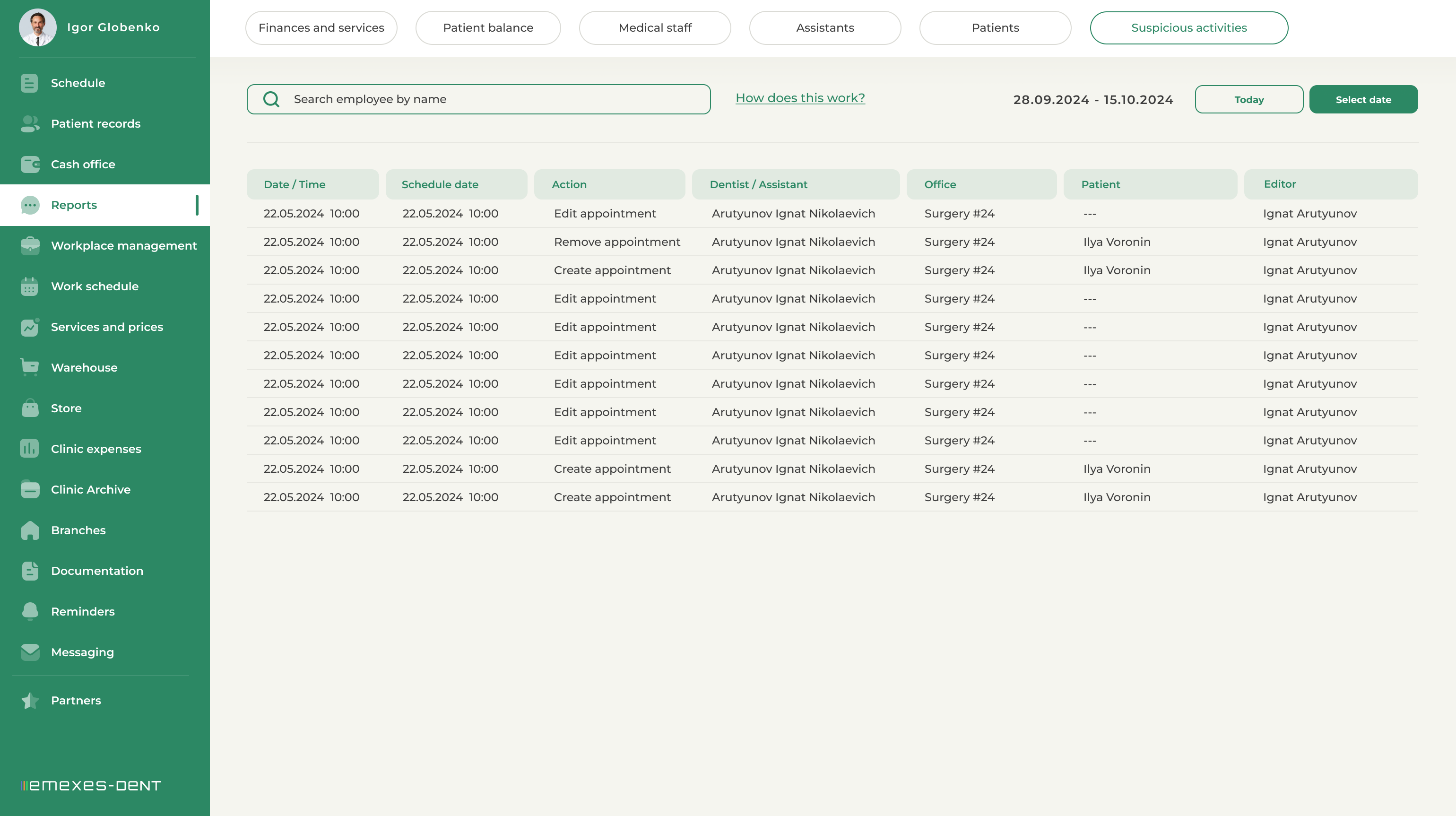Switch to the Medical staff tab
The width and height of the screenshot is (1456, 816).
coord(655,28)
